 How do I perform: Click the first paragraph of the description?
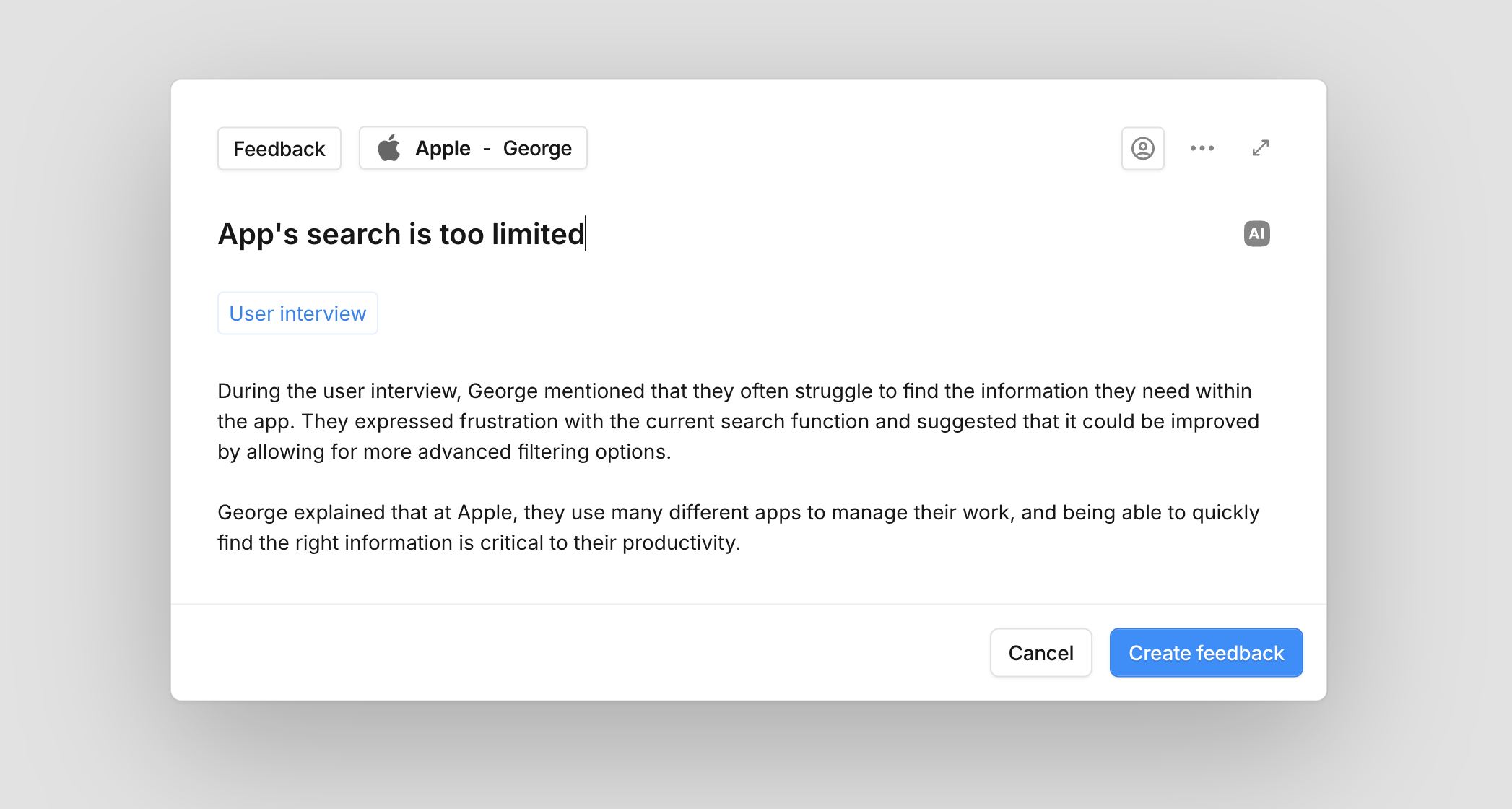pyautogui.click(x=737, y=421)
